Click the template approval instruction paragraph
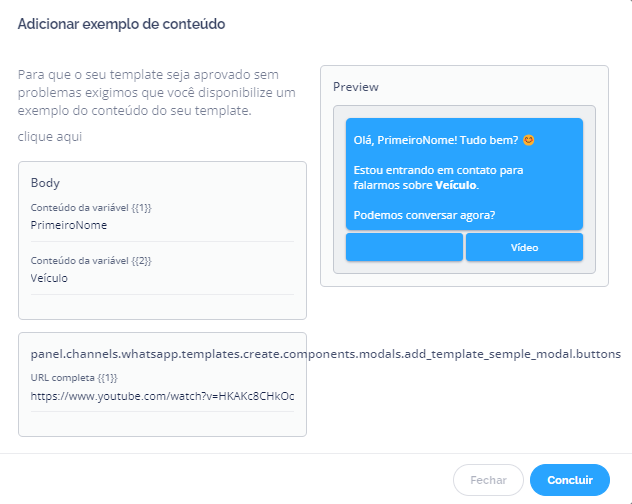Image resolution: width=632 pixels, height=504 pixels. (157, 92)
